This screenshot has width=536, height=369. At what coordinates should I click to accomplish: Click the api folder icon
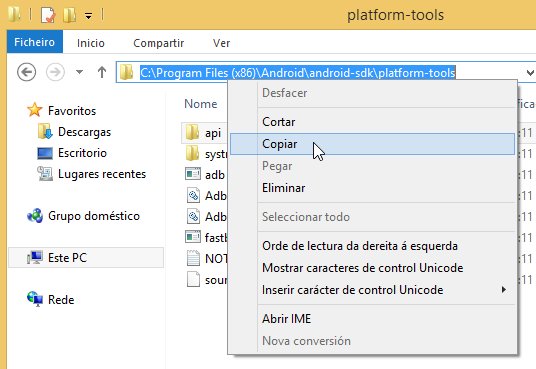[192, 132]
